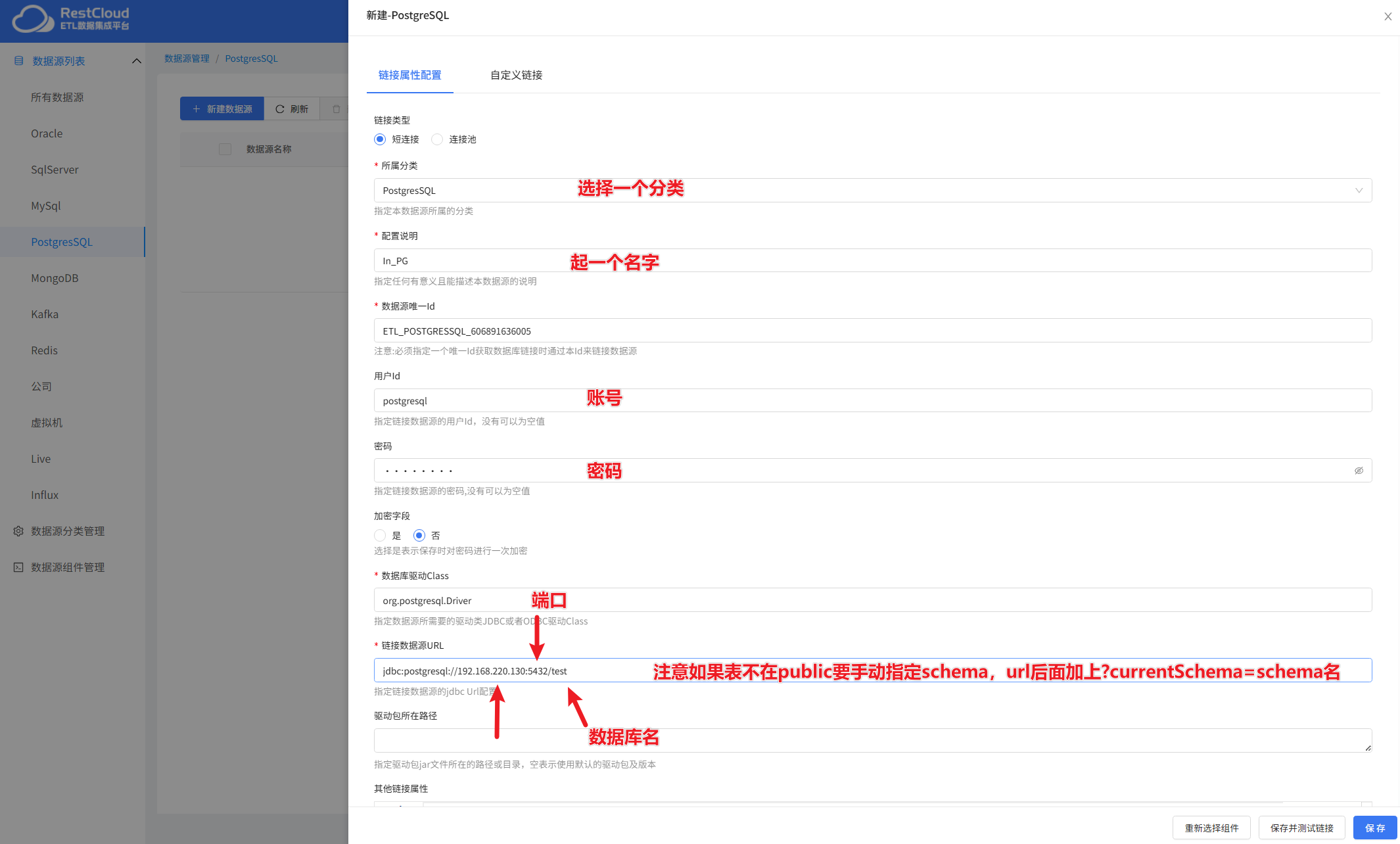Select the 连接池 radio option
The width and height of the screenshot is (1400, 844).
click(437, 139)
